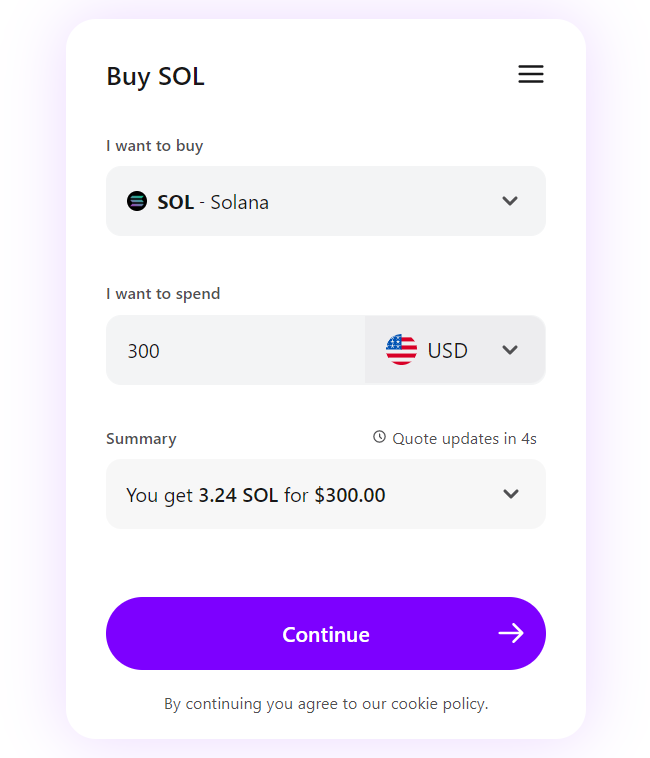Click the US flag icon
This screenshot has height=758, width=650.
[401, 350]
